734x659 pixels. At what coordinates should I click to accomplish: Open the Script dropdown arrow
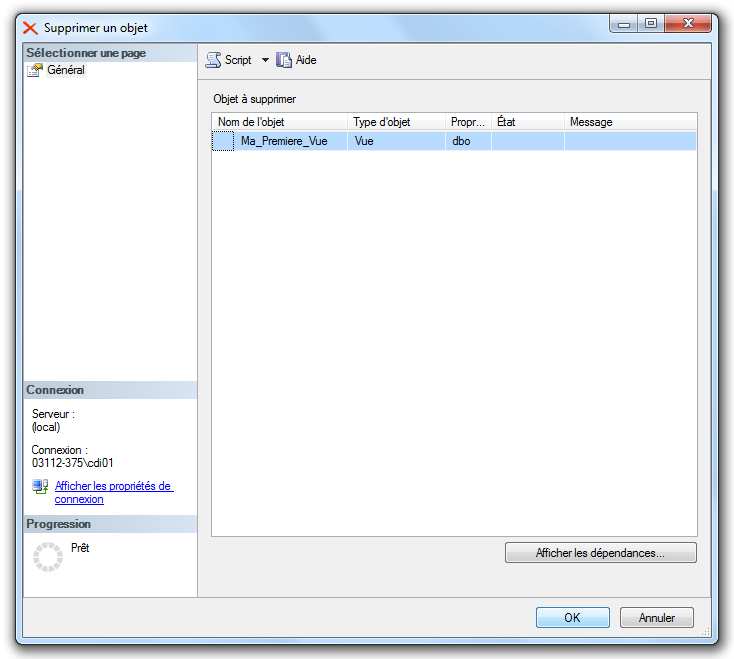tap(265, 60)
